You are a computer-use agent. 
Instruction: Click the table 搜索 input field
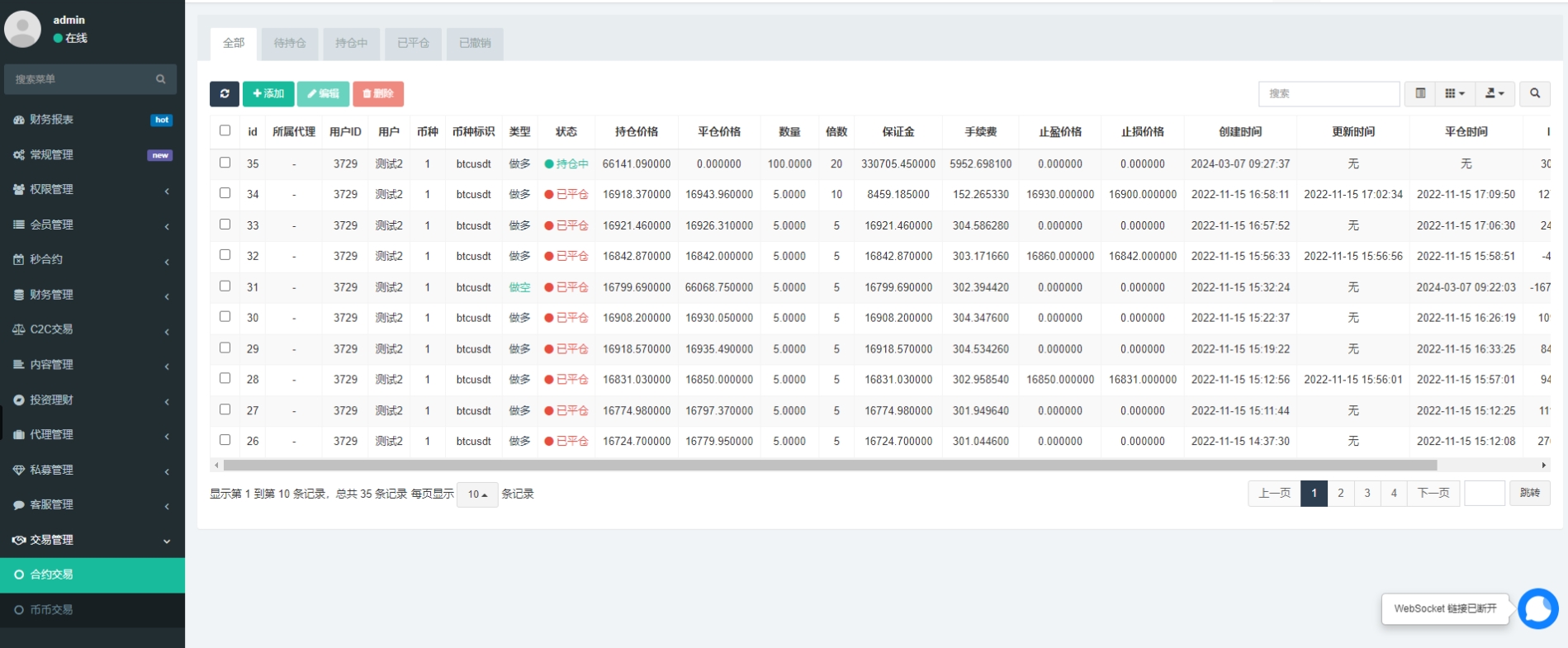coord(1328,94)
